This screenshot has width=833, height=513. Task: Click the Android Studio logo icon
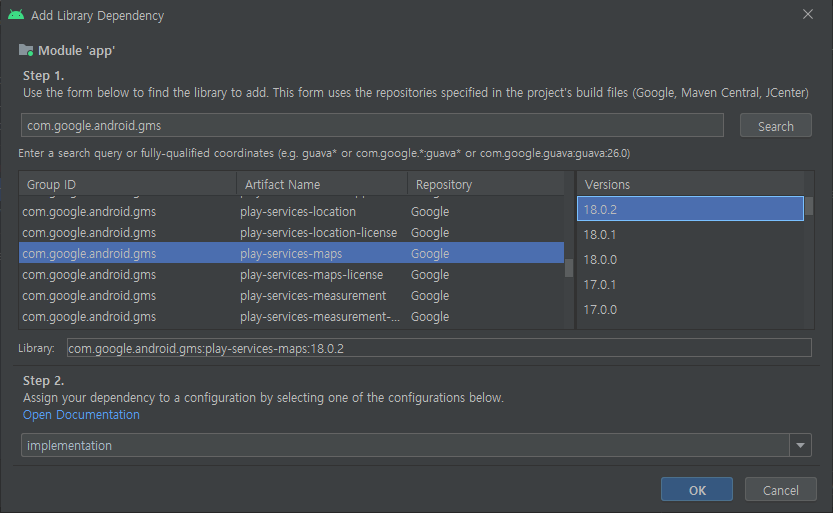[x=16, y=15]
